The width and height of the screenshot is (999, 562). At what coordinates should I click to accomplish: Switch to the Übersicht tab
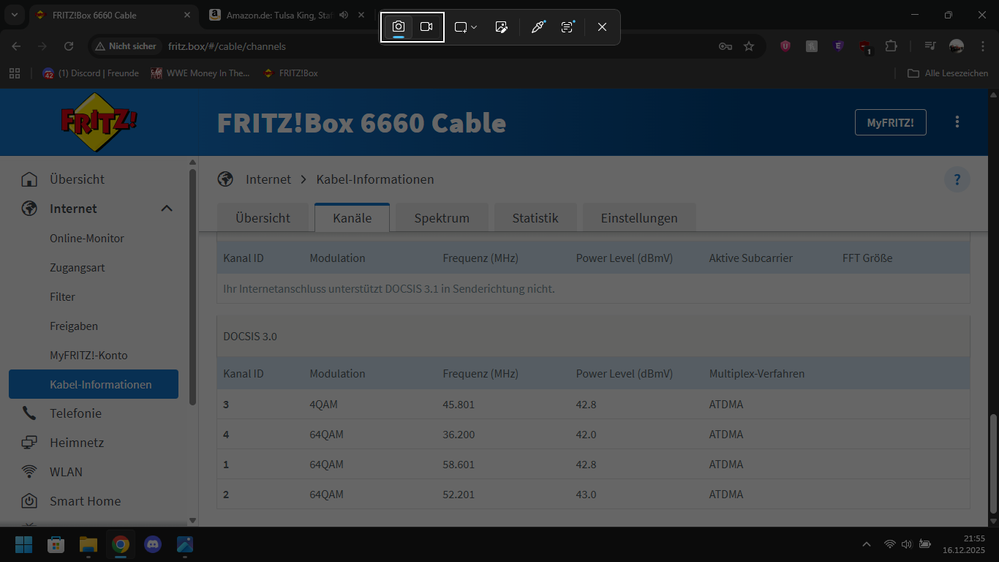click(x=262, y=218)
